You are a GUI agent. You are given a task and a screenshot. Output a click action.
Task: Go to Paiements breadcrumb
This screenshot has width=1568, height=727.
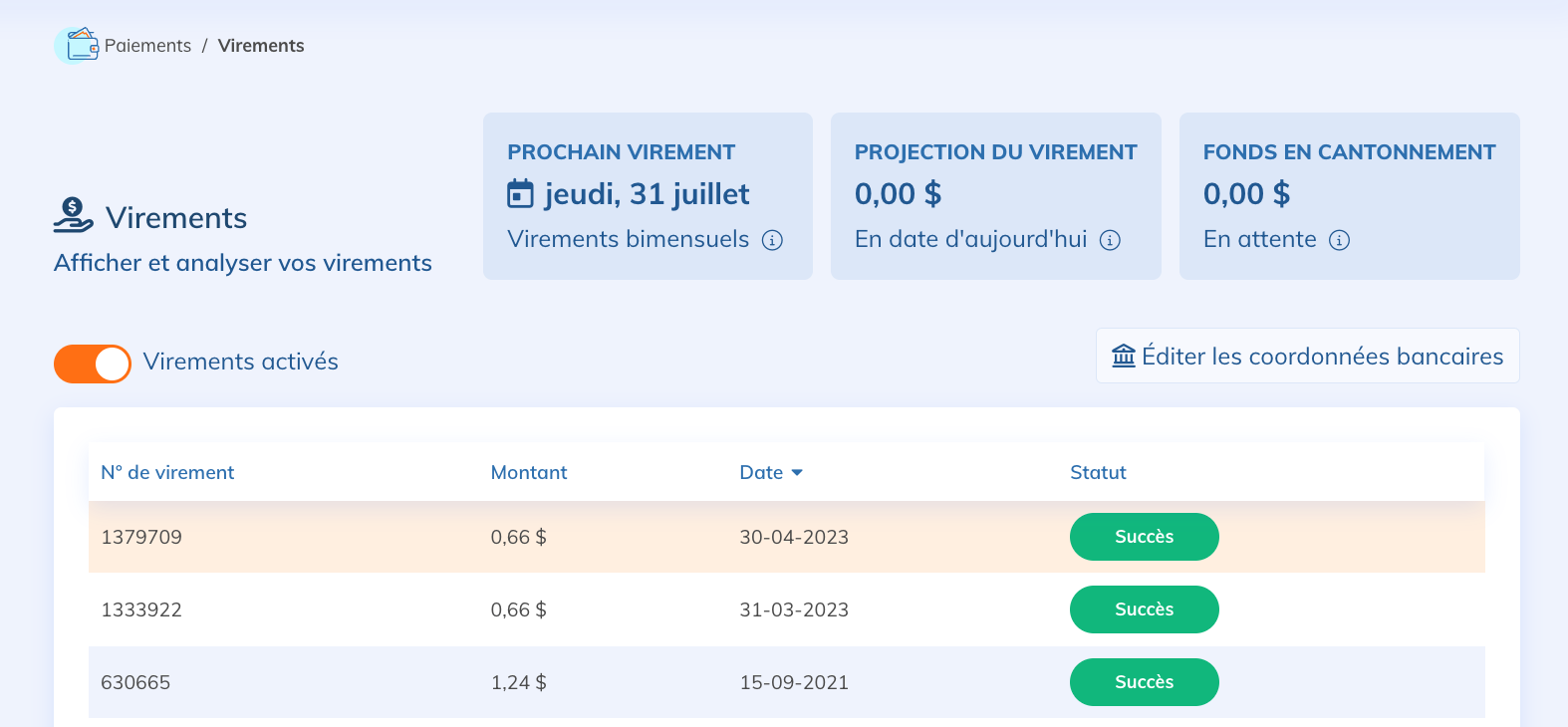point(147,46)
